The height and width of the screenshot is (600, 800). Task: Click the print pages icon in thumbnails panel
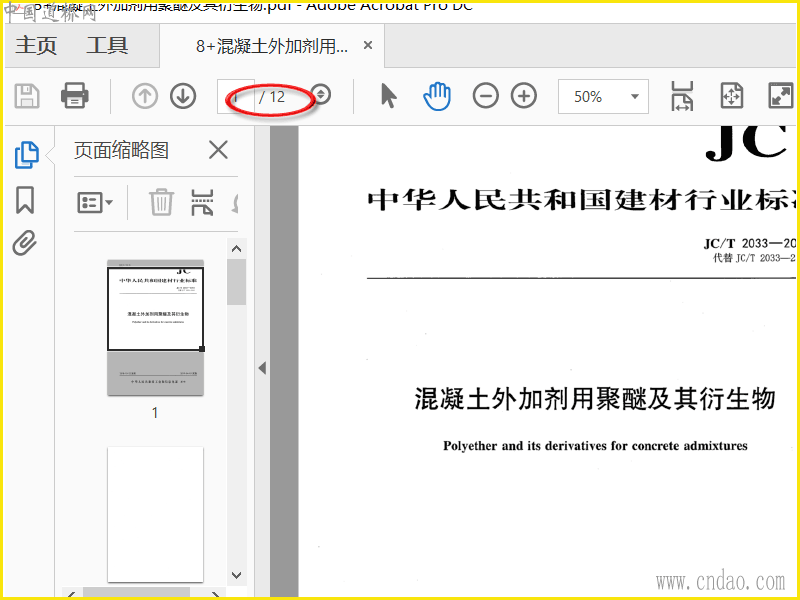202,203
